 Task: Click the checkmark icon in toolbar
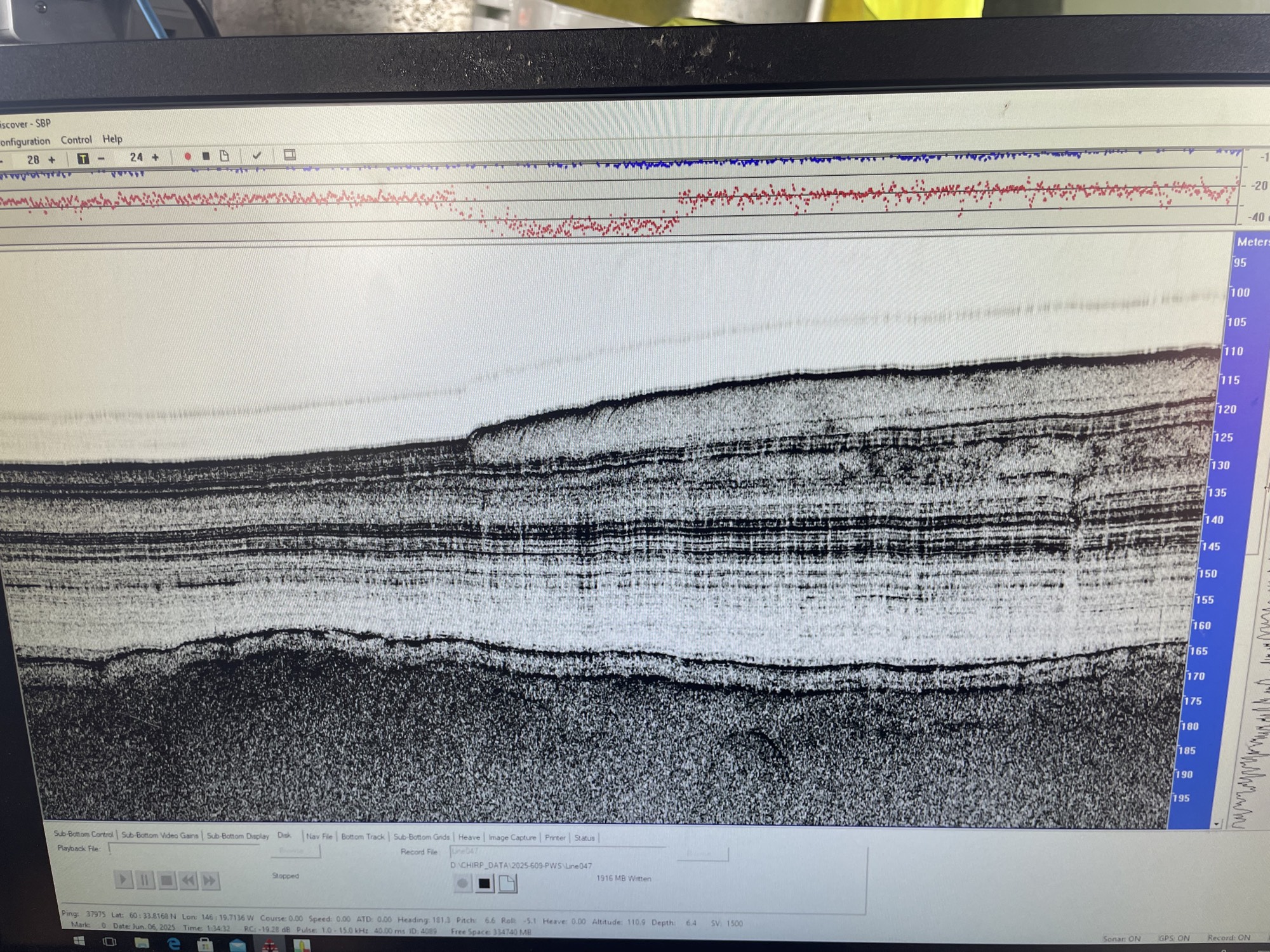pyautogui.click(x=257, y=155)
